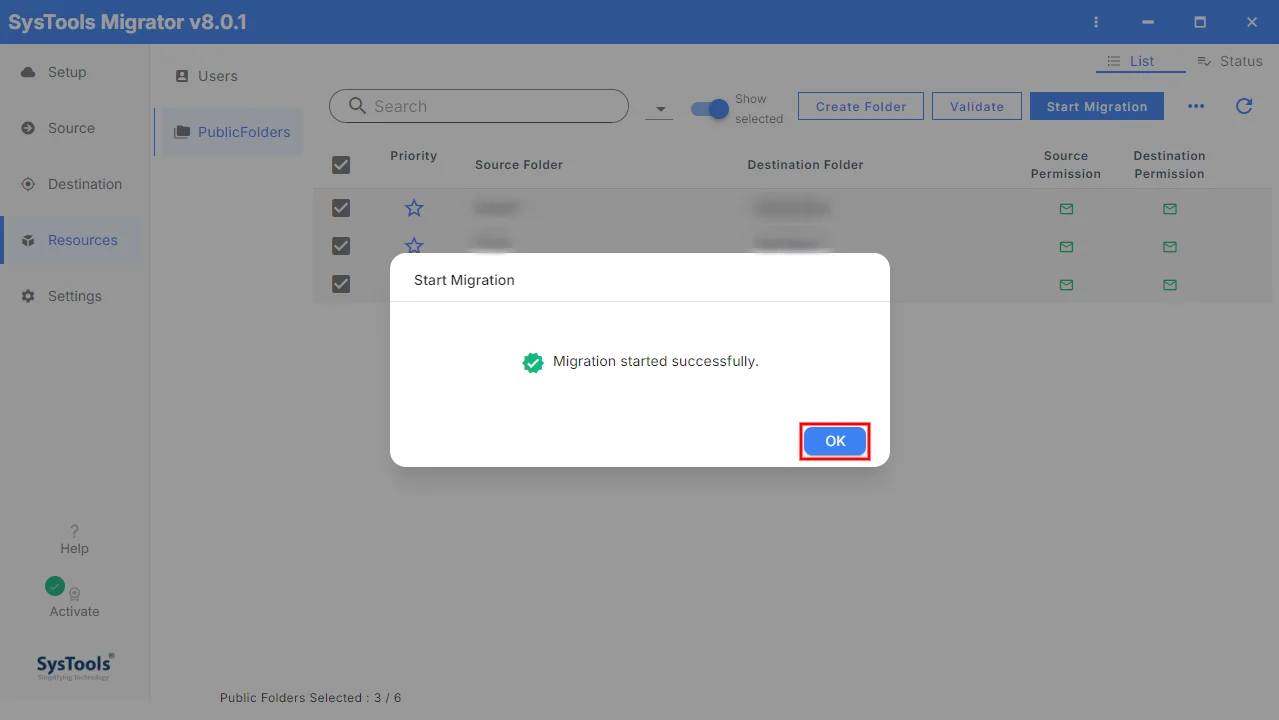Open the title bar kebab menu
Image resolution: width=1279 pixels, height=720 pixels.
[1096, 22]
